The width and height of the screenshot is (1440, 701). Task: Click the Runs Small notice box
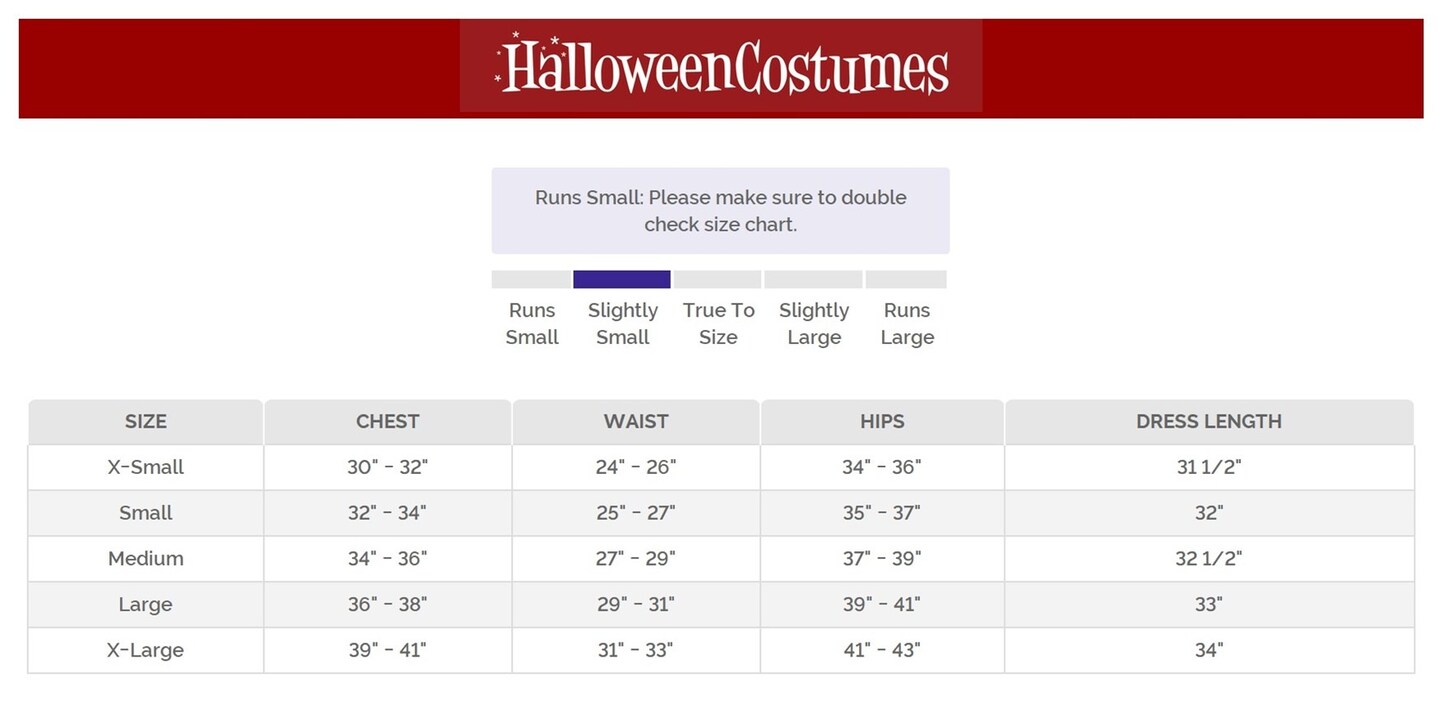point(720,211)
